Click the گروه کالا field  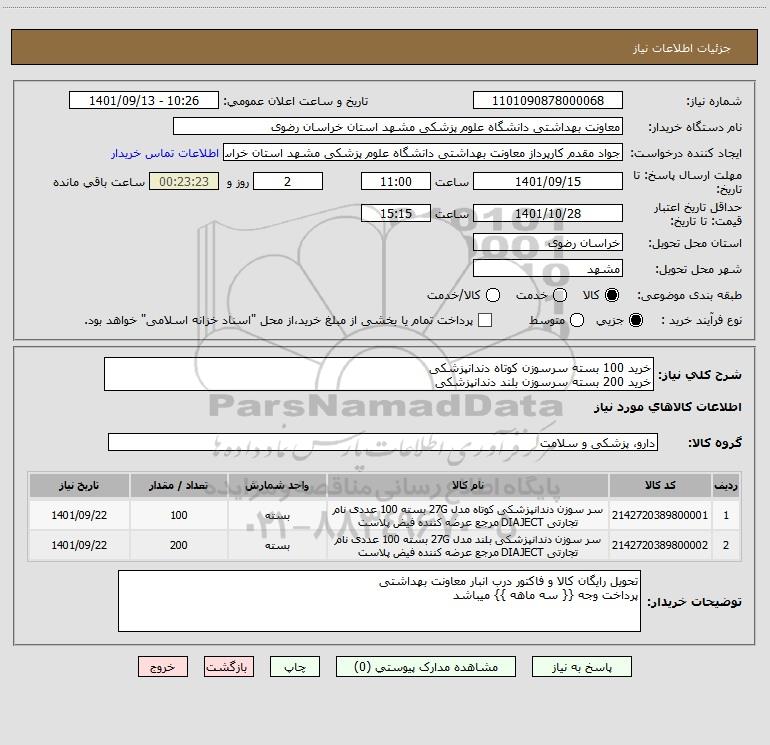[383, 442]
